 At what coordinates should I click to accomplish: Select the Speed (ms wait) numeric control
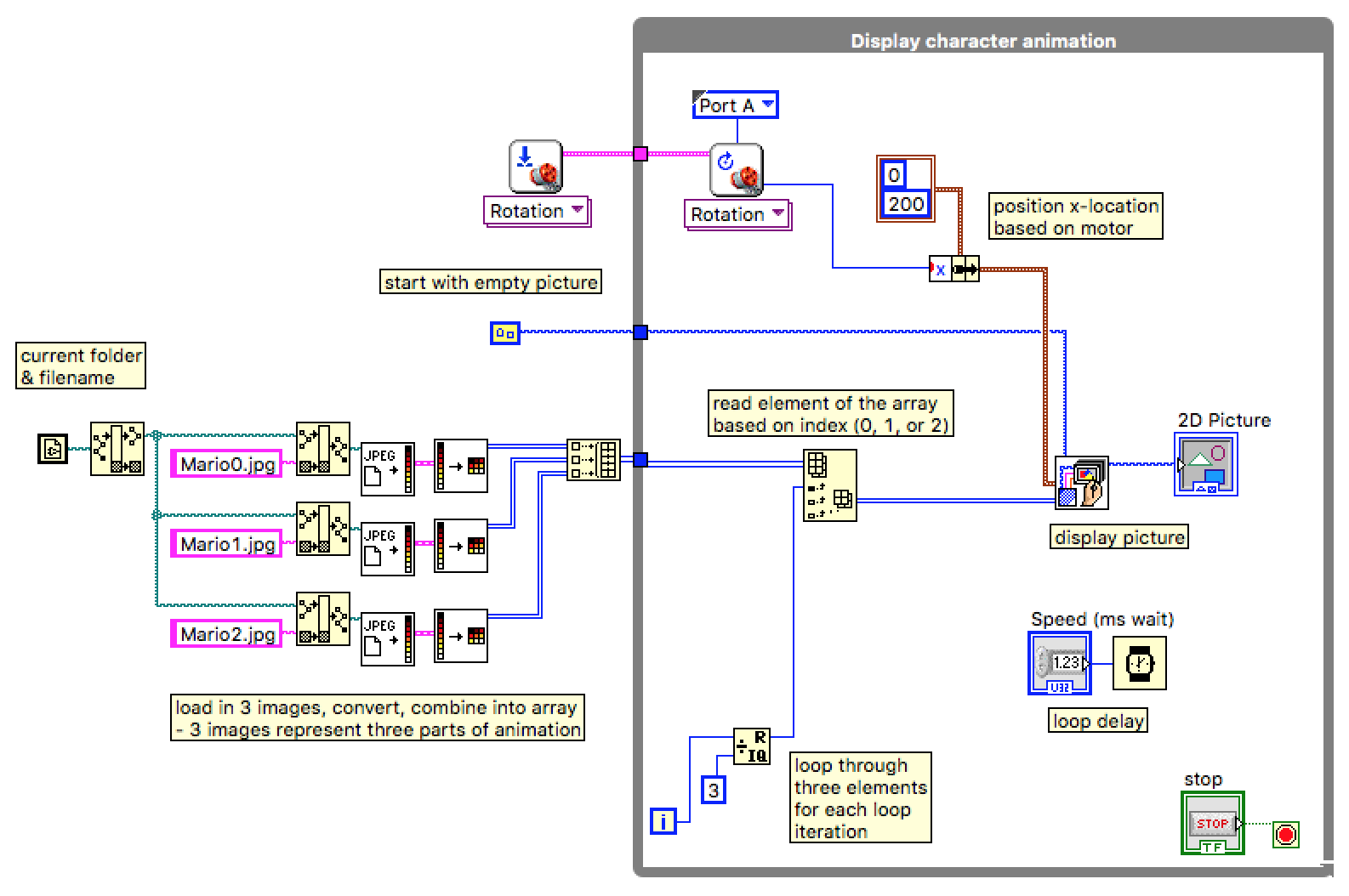click(x=1059, y=662)
